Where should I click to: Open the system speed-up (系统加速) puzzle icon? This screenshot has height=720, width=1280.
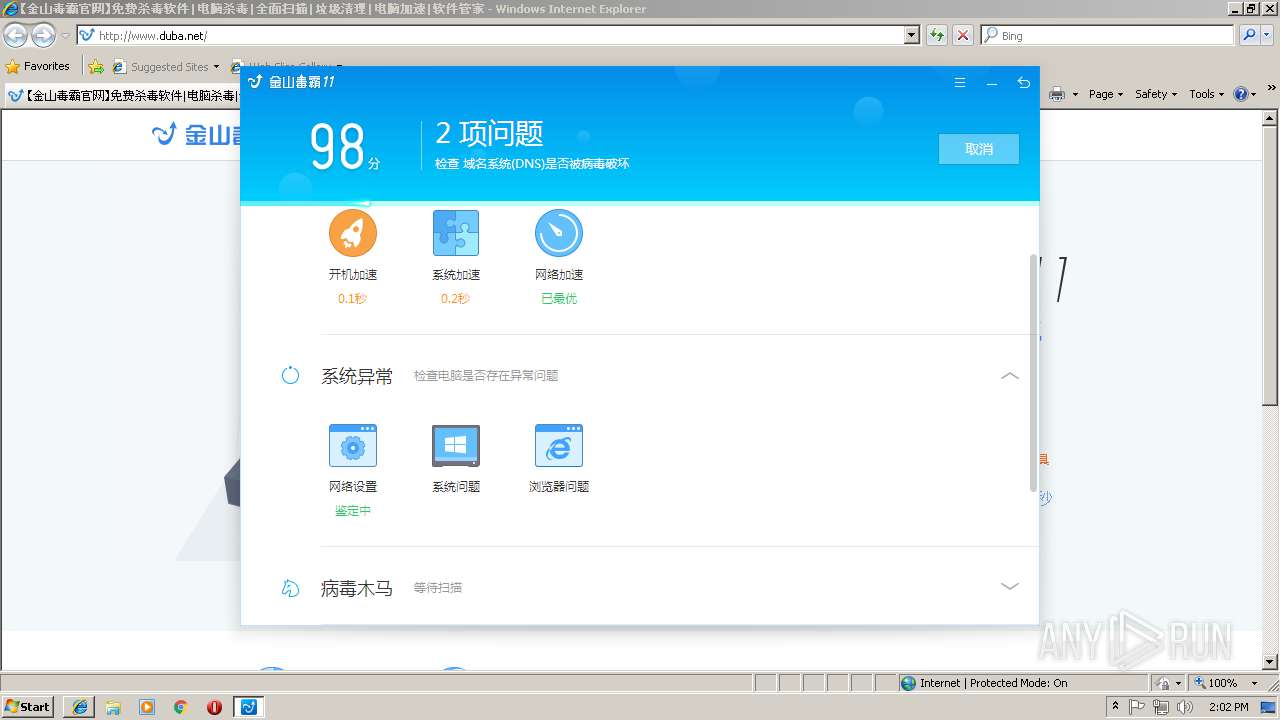click(x=456, y=233)
